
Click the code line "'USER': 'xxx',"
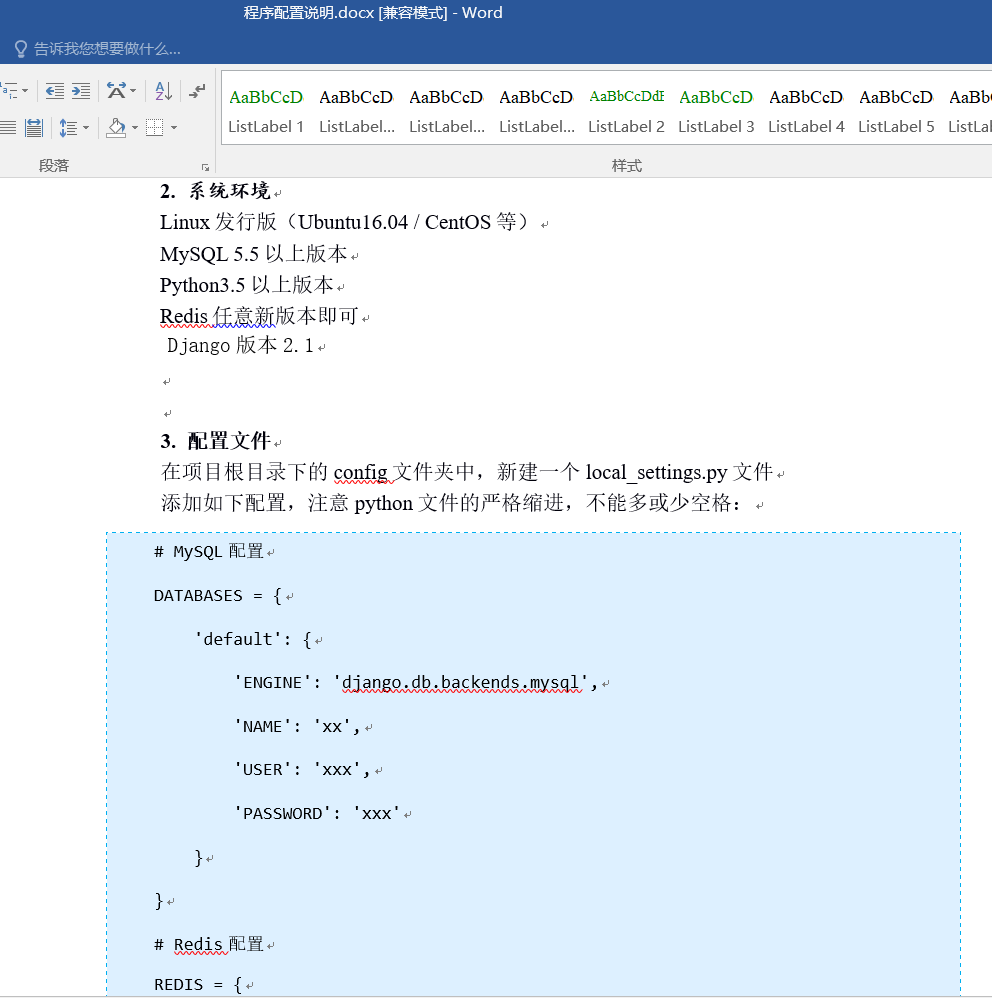303,770
